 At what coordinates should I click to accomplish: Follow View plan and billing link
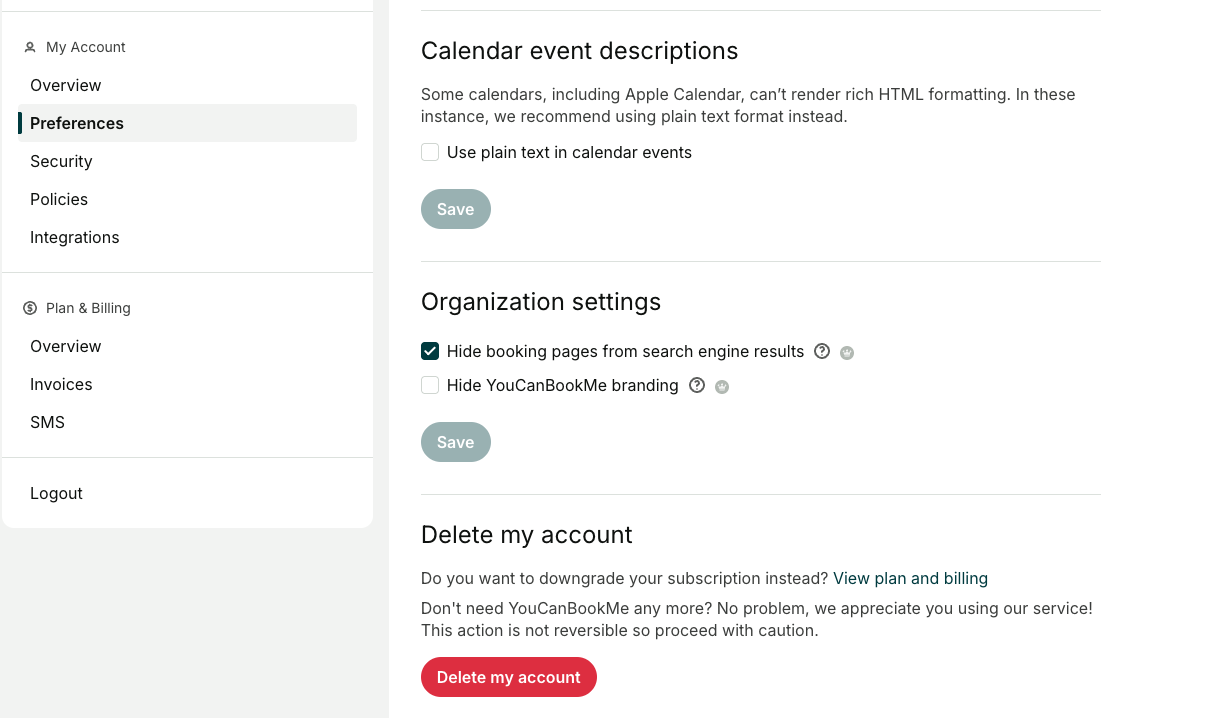(910, 578)
